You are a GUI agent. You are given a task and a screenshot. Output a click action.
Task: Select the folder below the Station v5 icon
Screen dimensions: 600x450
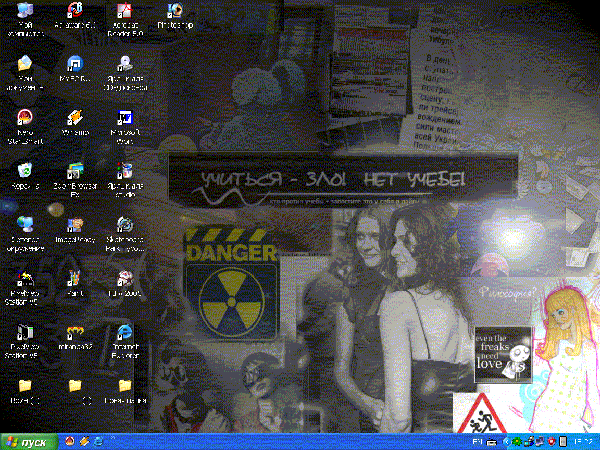click(x=25, y=391)
